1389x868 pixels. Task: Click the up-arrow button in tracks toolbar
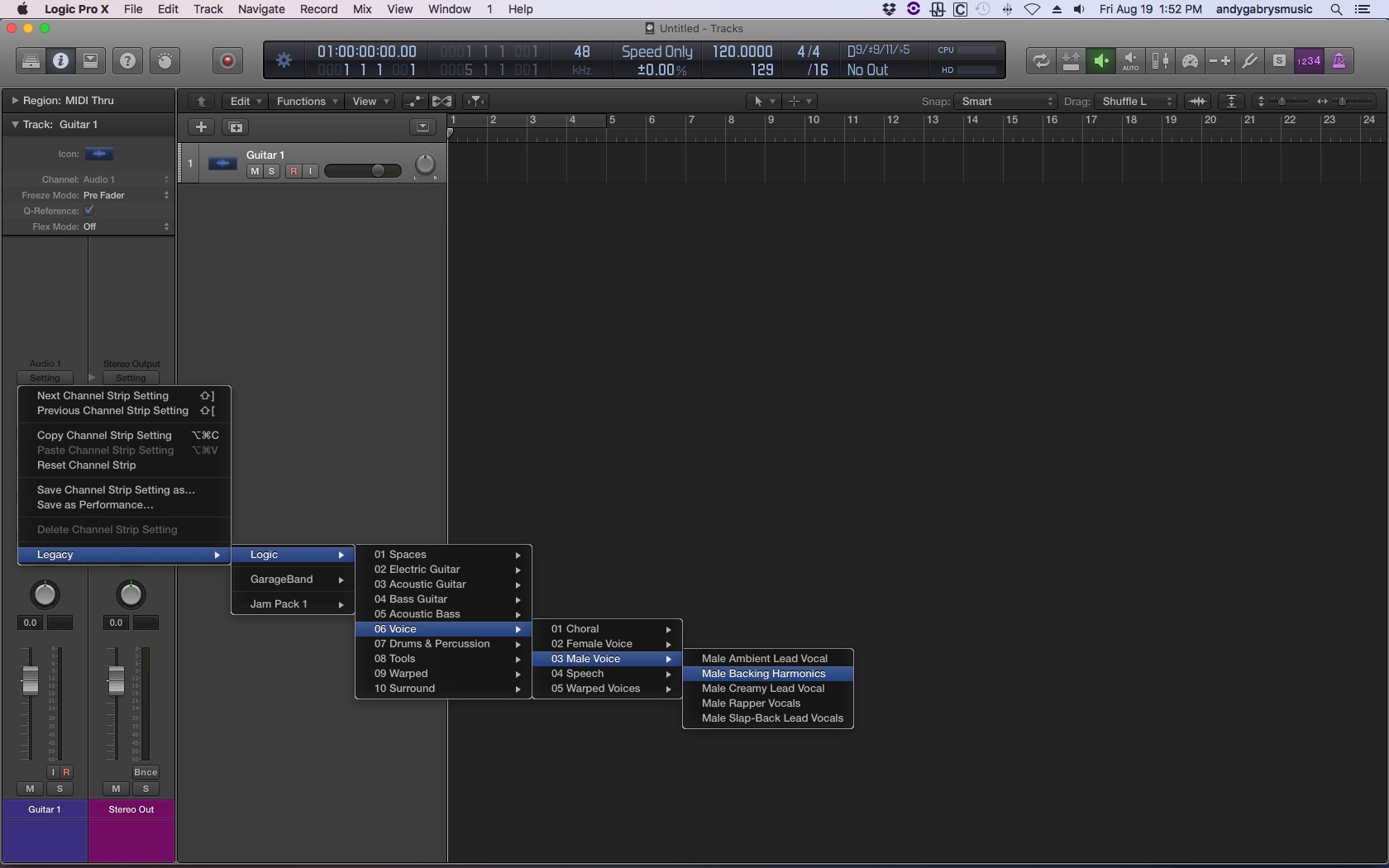[x=201, y=101]
